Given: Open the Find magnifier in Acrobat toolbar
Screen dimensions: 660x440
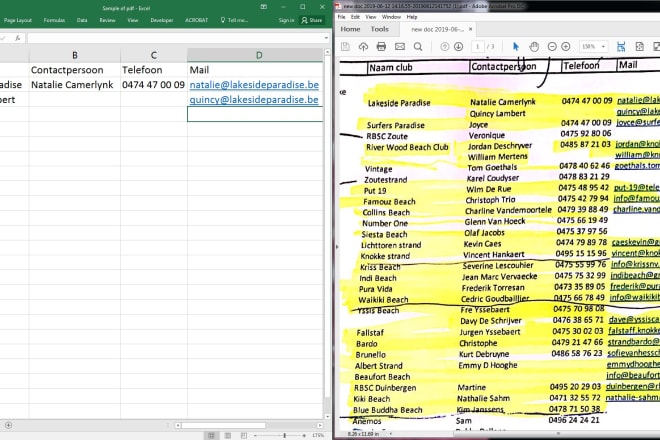Looking at the screenshot, I should pos(418,46).
